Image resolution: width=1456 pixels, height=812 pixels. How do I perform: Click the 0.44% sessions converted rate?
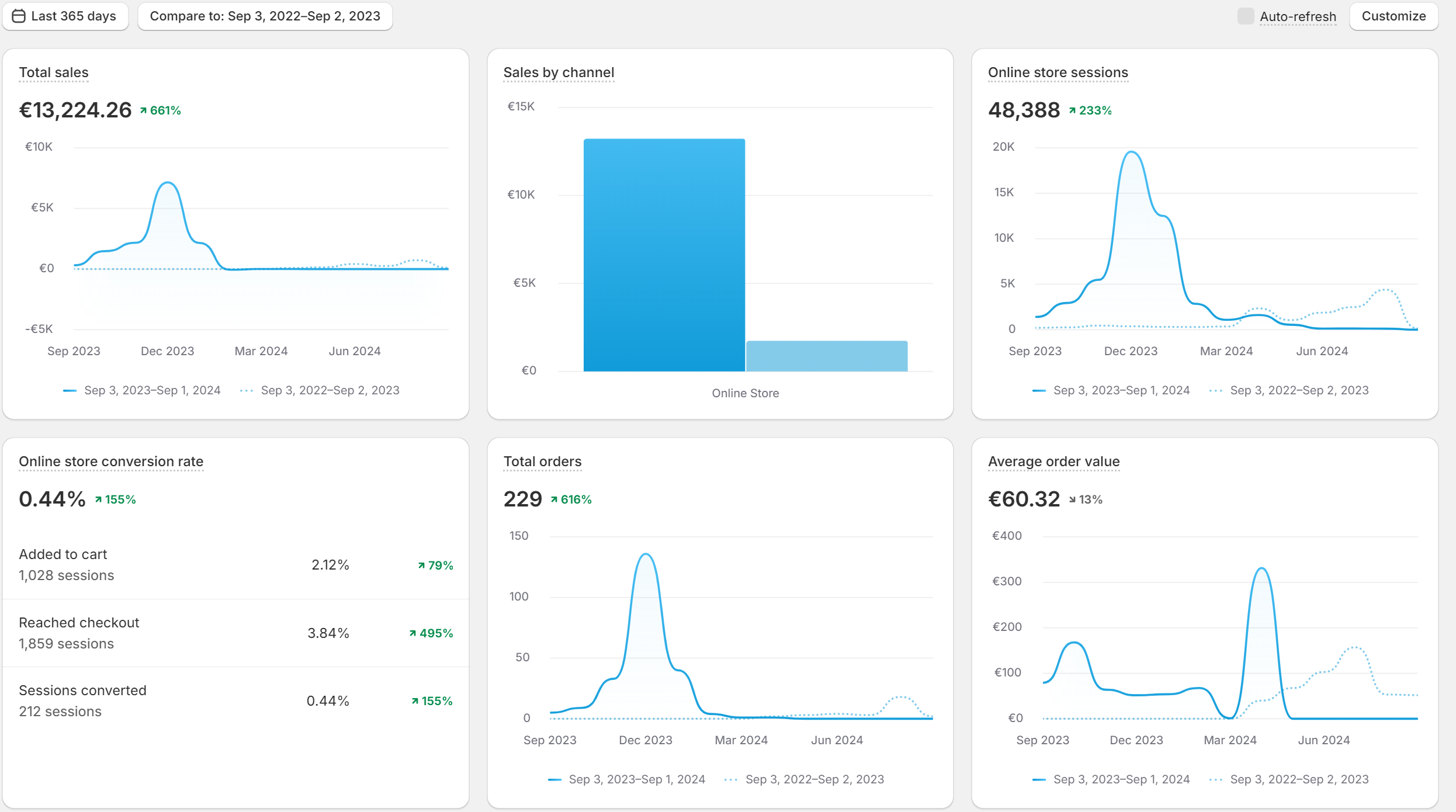tap(328, 701)
